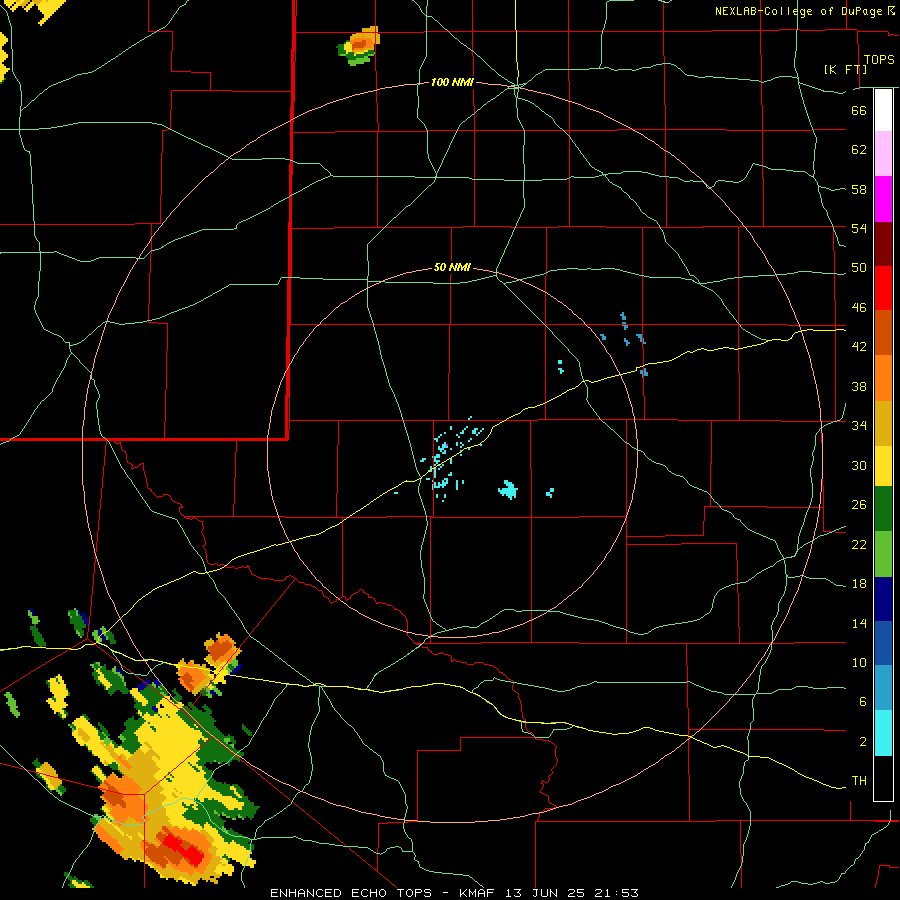The image size is (900, 900).
Task: Click the legend value 18
Action: (859, 584)
